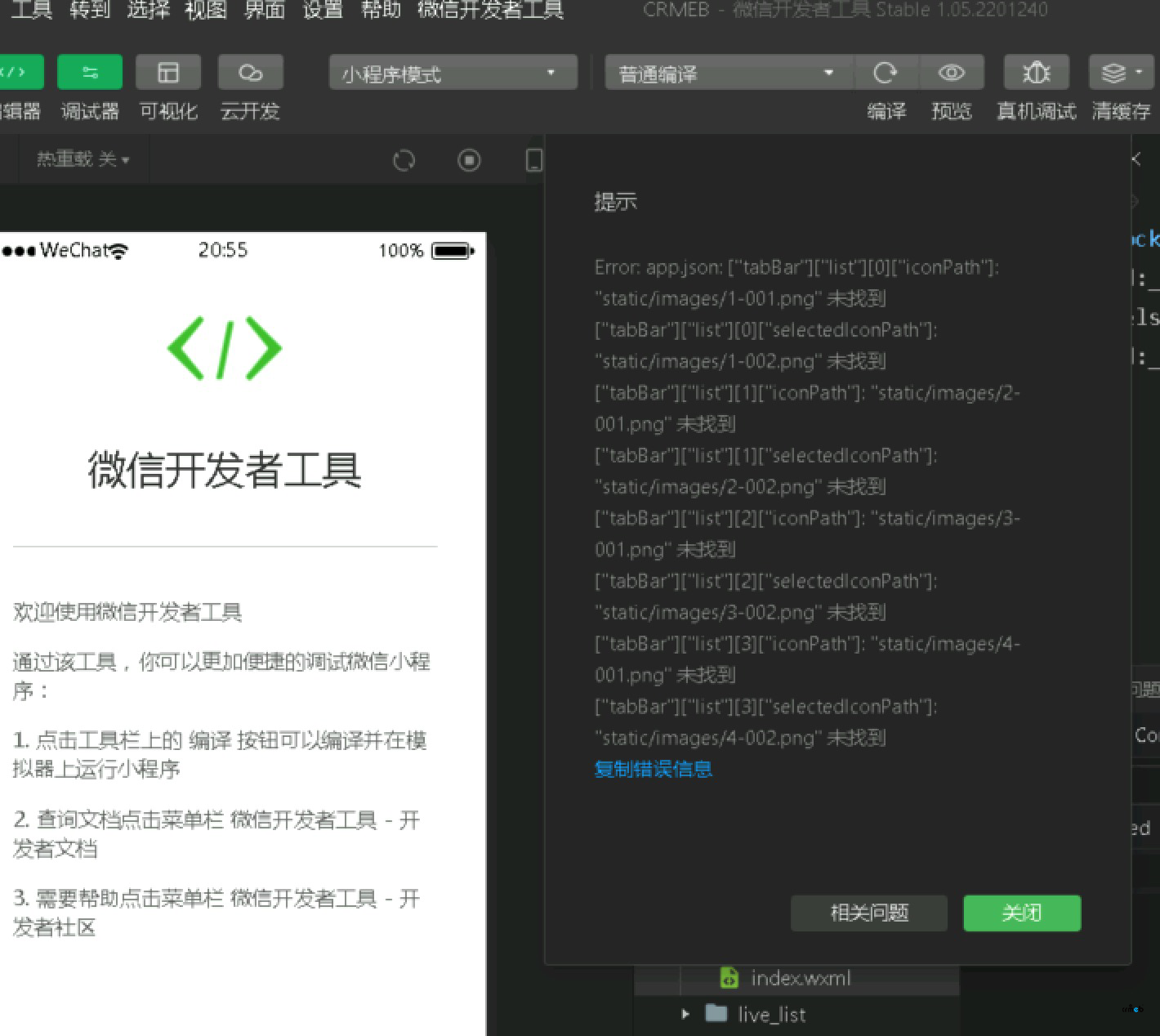Click the simulator stop record icon

[x=469, y=160]
